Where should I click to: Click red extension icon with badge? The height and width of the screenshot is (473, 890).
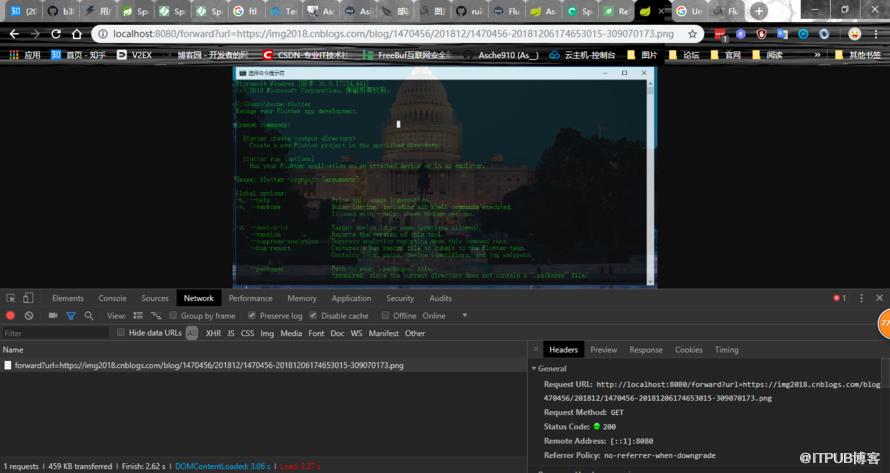(x=720, y=35)
